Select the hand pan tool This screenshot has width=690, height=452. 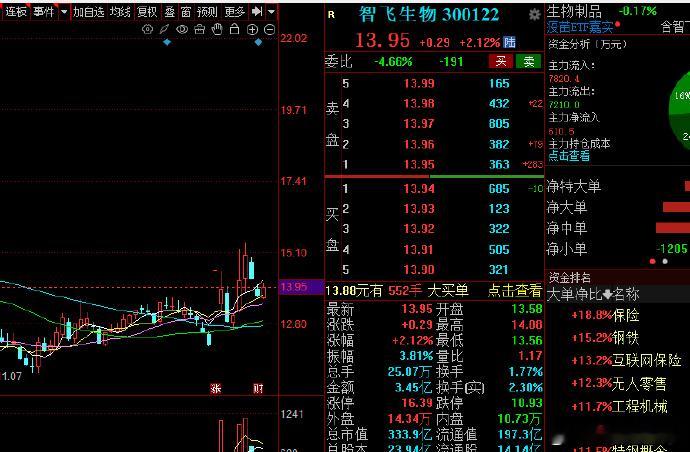217,29
